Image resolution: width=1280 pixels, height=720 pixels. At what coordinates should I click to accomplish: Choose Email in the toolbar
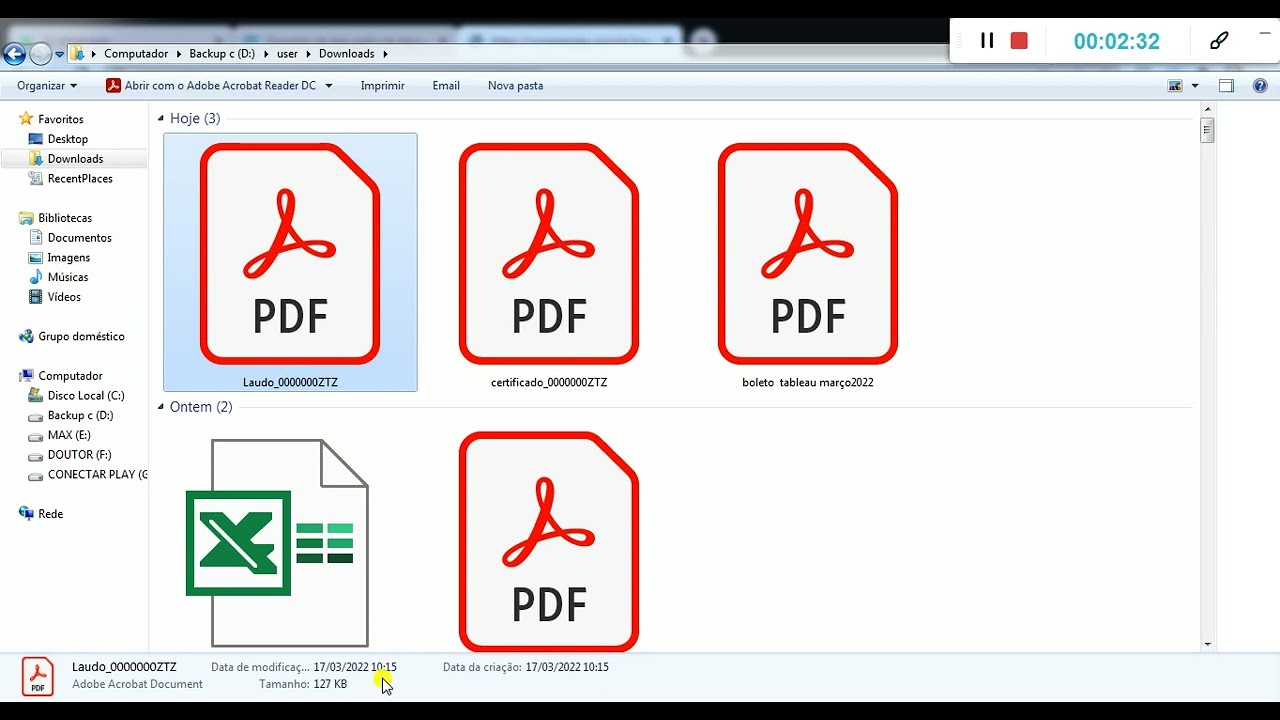tap(446, 86)
